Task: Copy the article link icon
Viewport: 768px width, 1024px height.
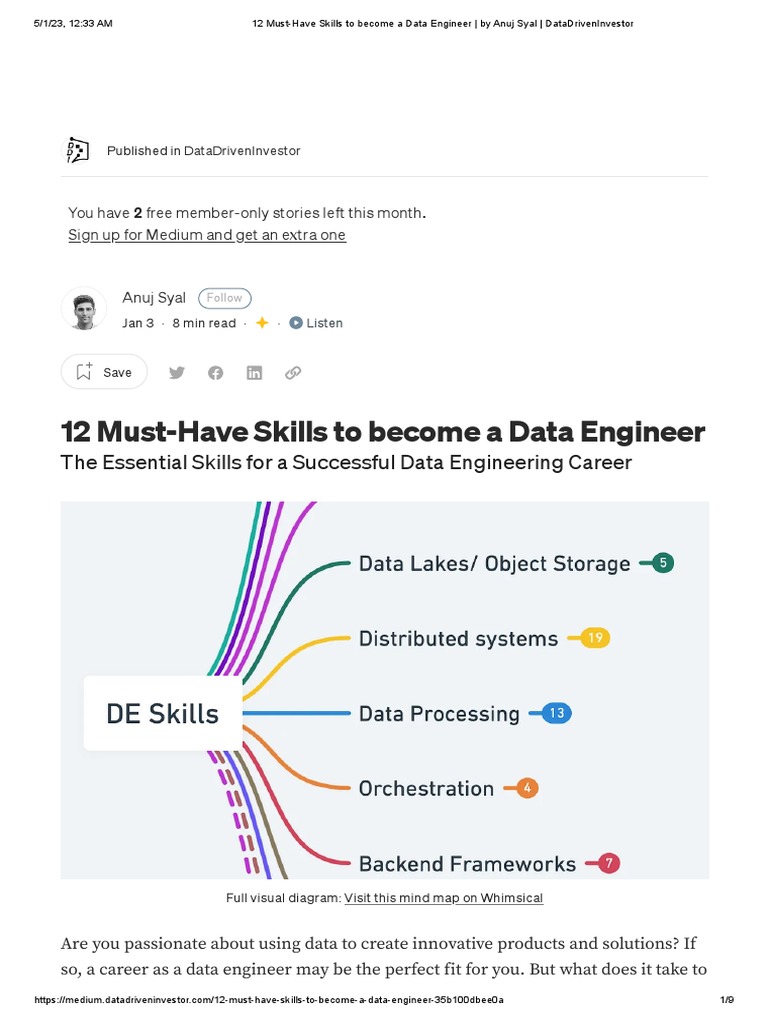Action: point(293,373)
